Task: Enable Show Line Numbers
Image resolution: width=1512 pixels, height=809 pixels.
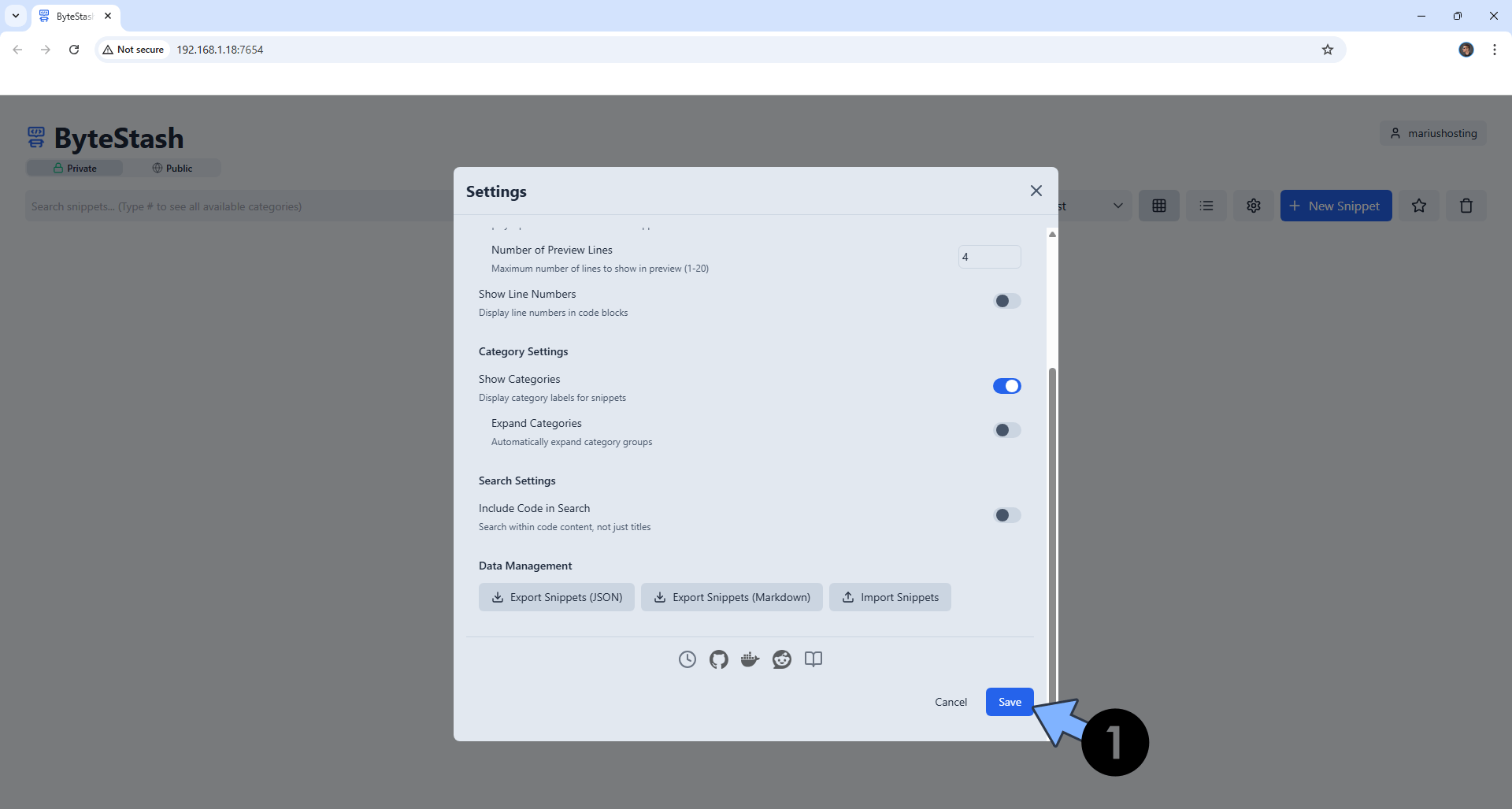Action: tap(1006, 301)
